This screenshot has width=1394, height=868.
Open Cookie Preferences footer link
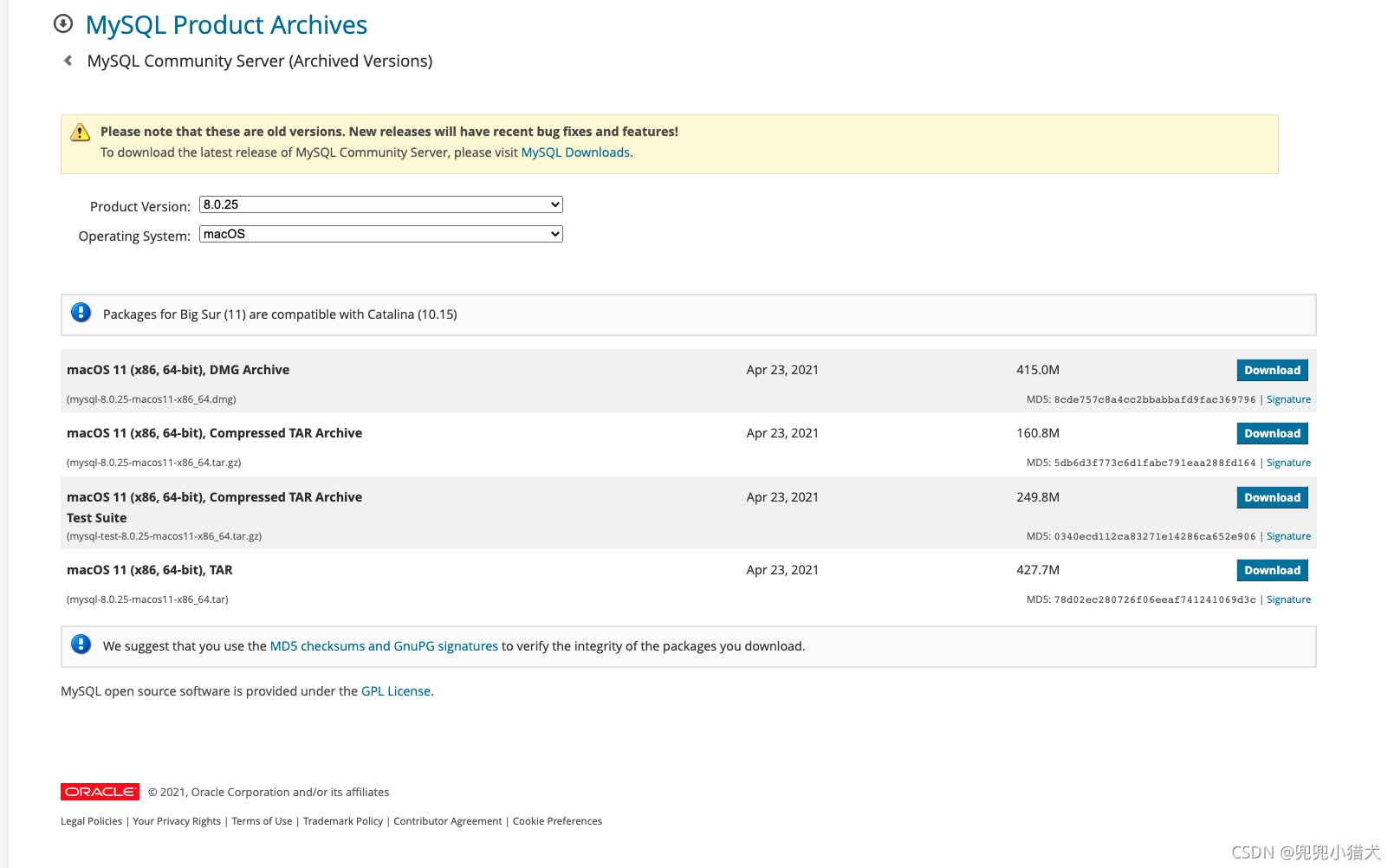coord(557,821)
